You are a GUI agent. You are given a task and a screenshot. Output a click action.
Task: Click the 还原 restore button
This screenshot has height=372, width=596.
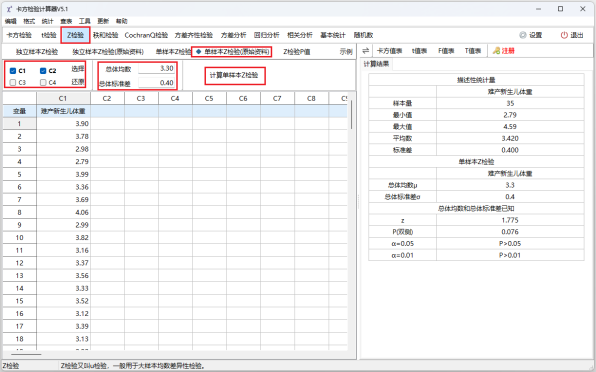[x=78, y=82]
